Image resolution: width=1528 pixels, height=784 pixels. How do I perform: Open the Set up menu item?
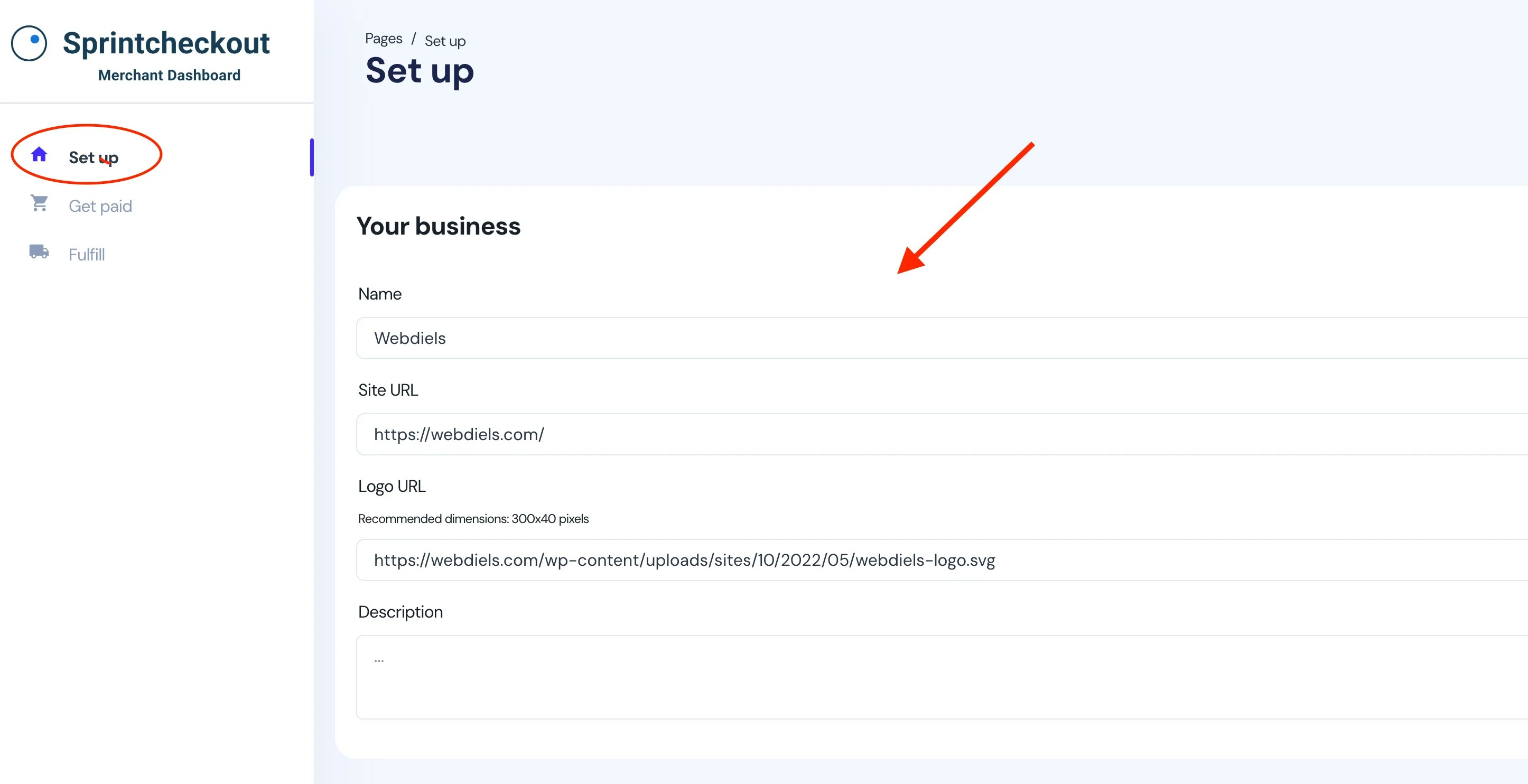tap(93, 157)
